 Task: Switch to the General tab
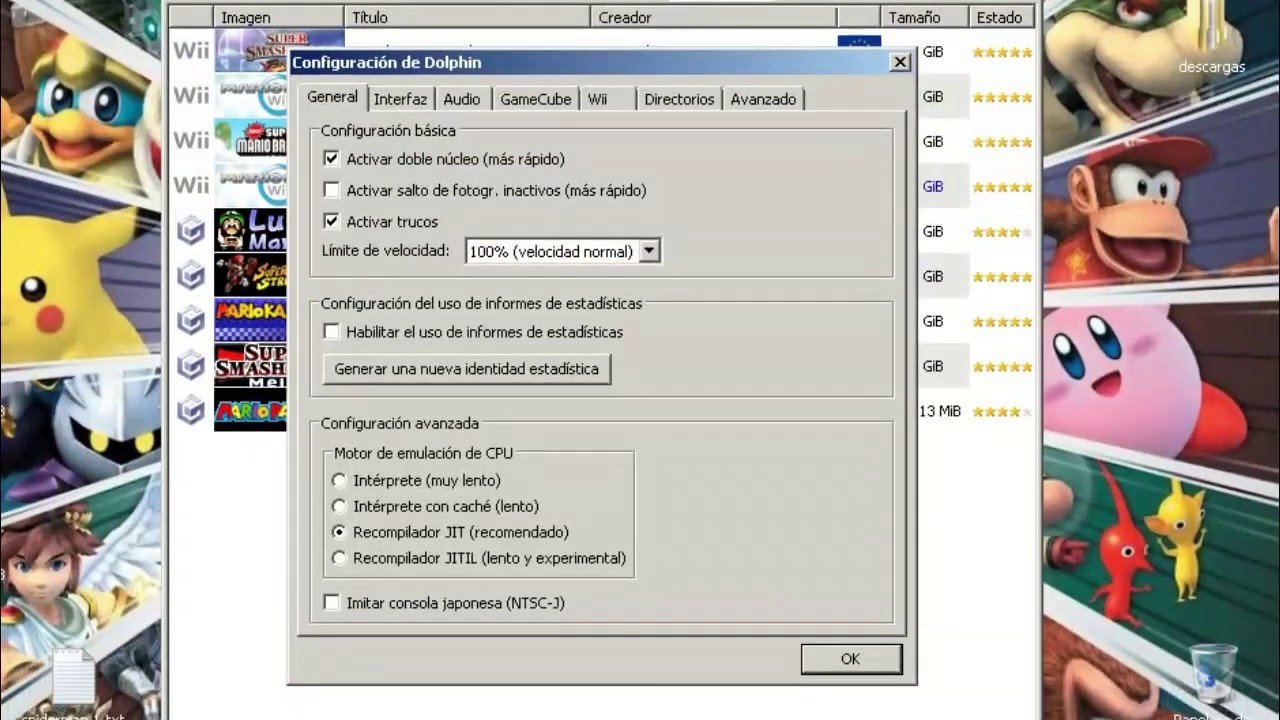pos(332,97)
